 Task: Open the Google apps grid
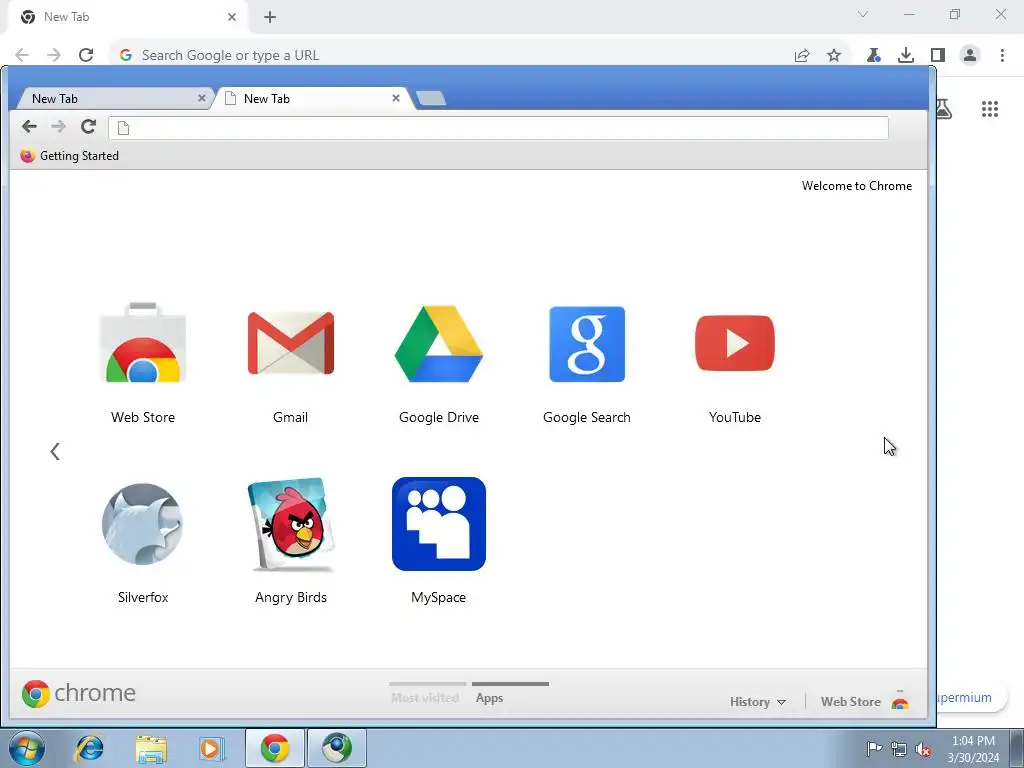(990, 109)
